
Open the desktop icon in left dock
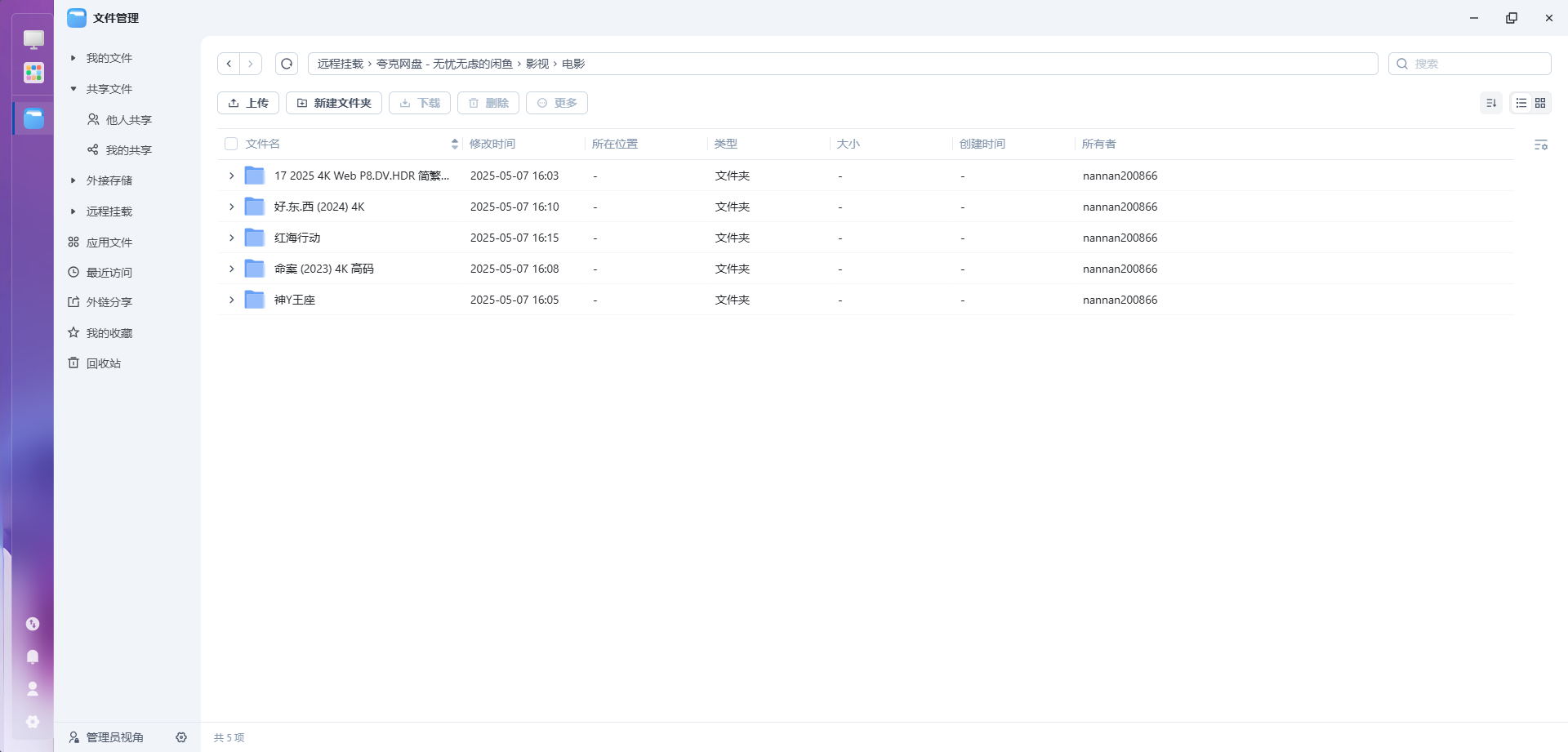point(33,38)
